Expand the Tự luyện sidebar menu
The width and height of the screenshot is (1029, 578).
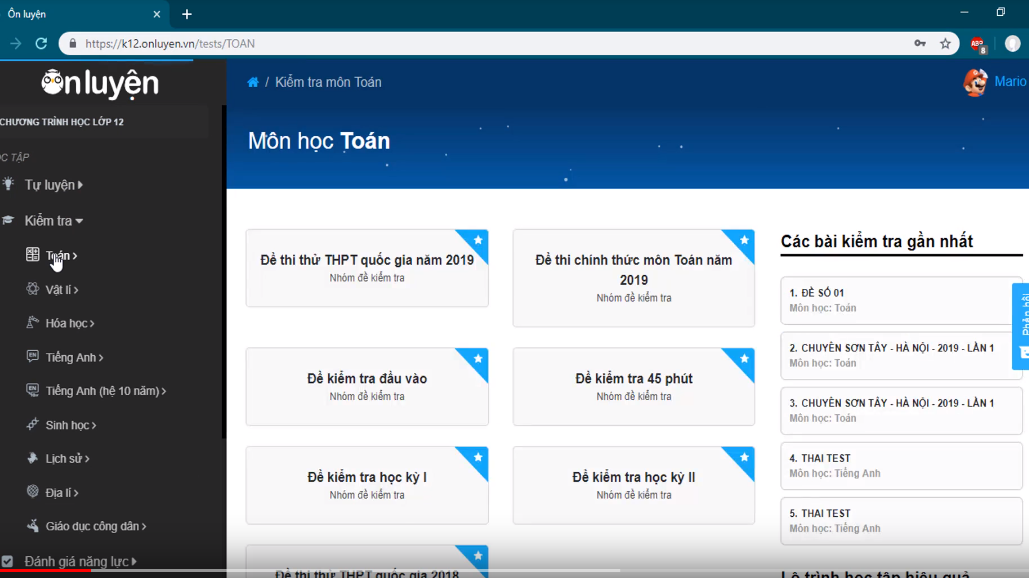[x=53, y=185]
